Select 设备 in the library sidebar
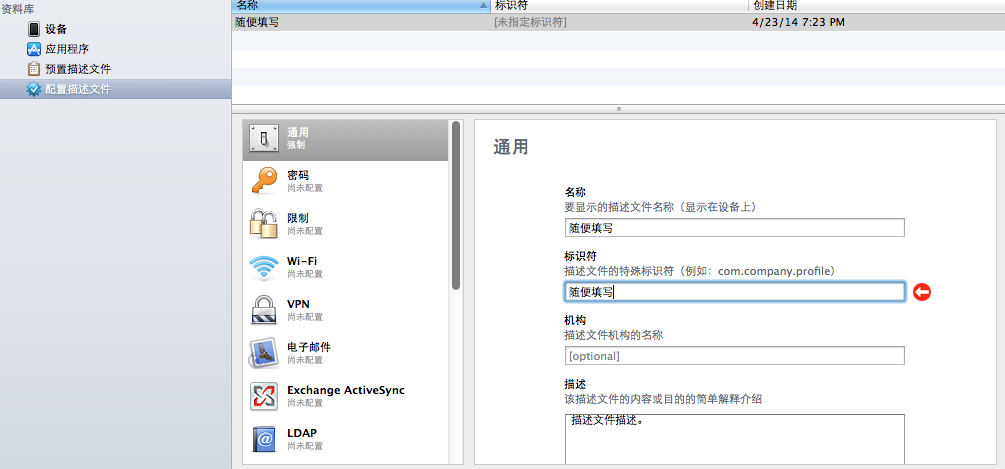Viewport: 1005px width, 469px height. pos(55,29)
